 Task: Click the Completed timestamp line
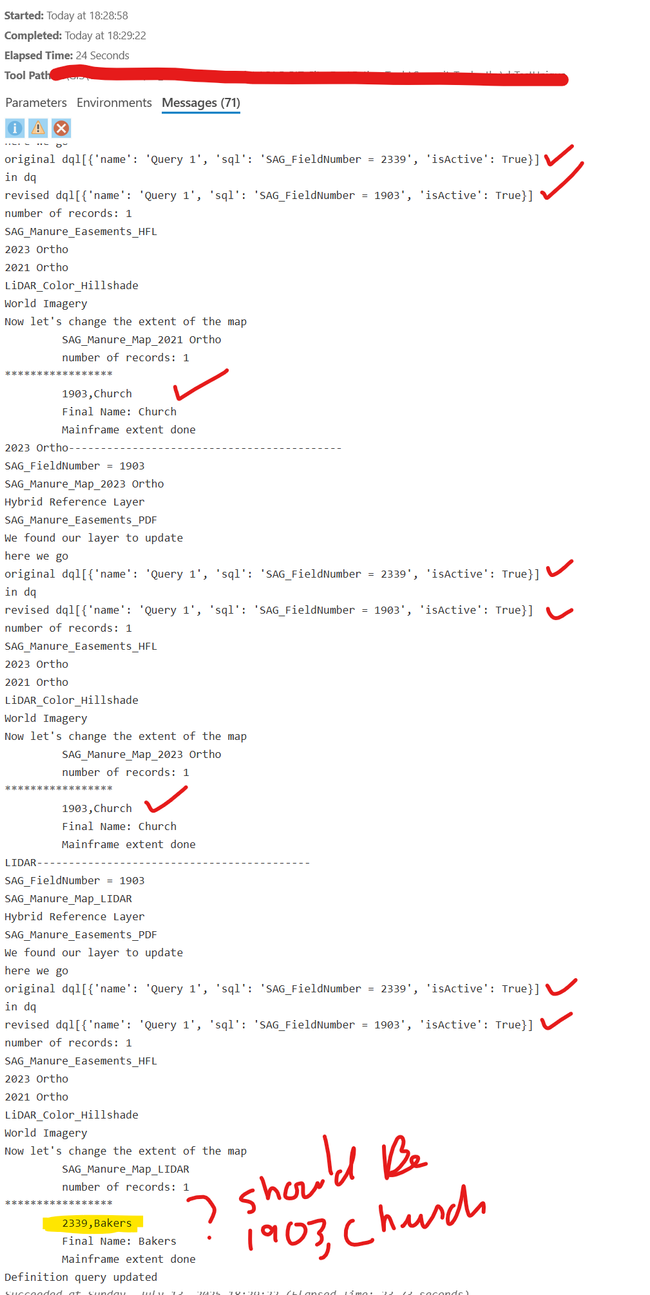click(73, 36)
